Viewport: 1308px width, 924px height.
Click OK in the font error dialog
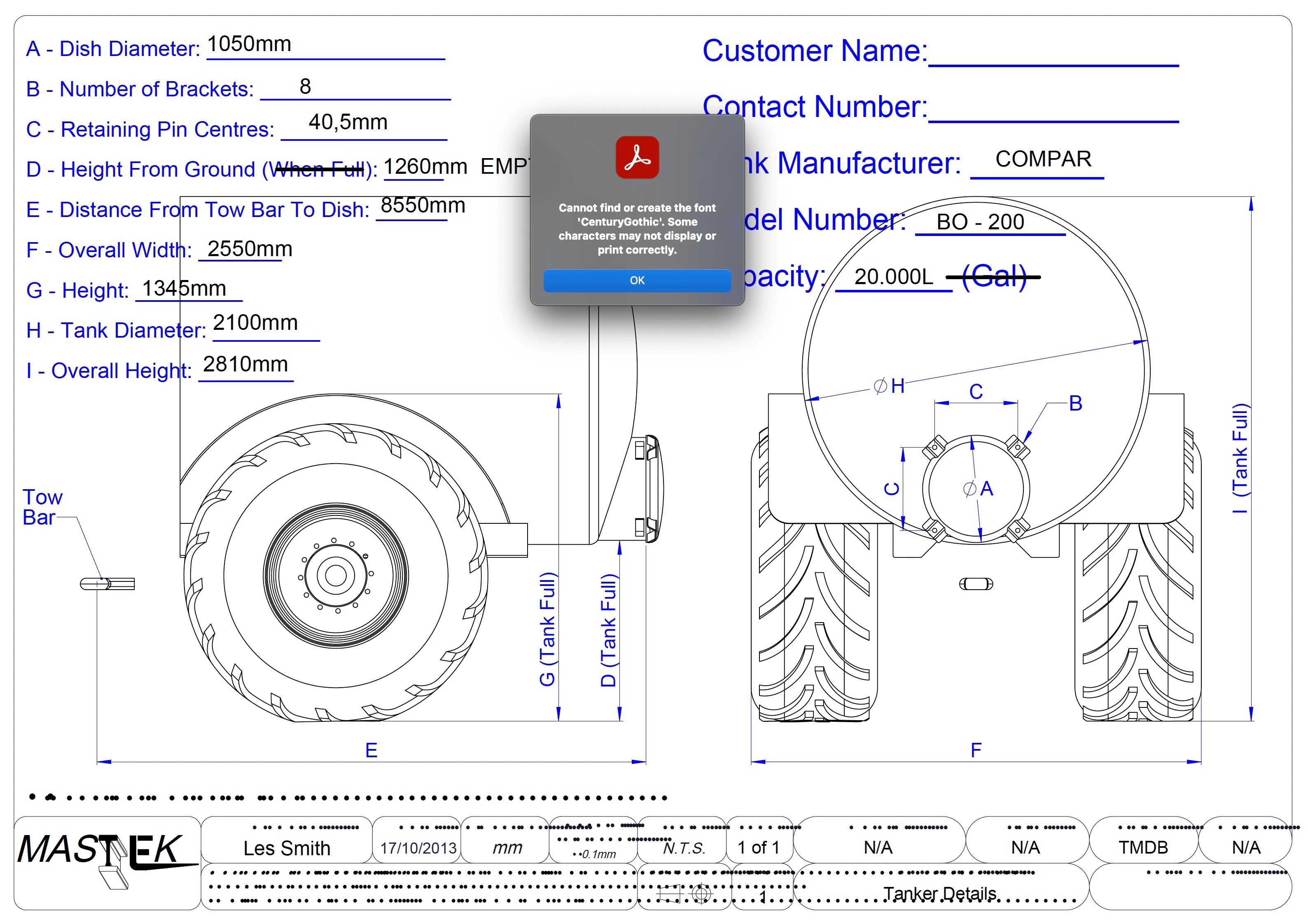(637, 280)
